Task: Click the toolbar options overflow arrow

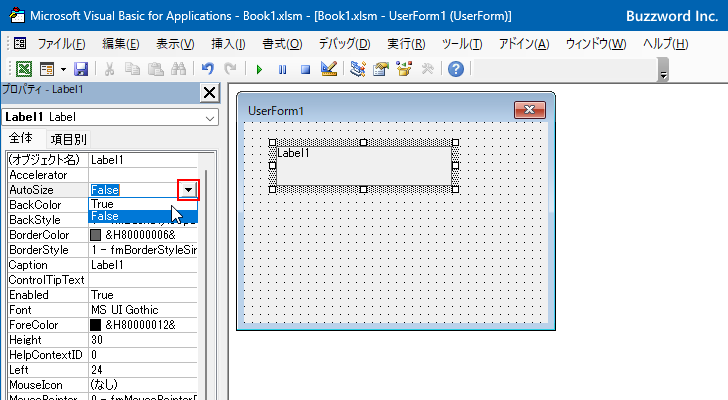Action: click(x=663, y=75)
